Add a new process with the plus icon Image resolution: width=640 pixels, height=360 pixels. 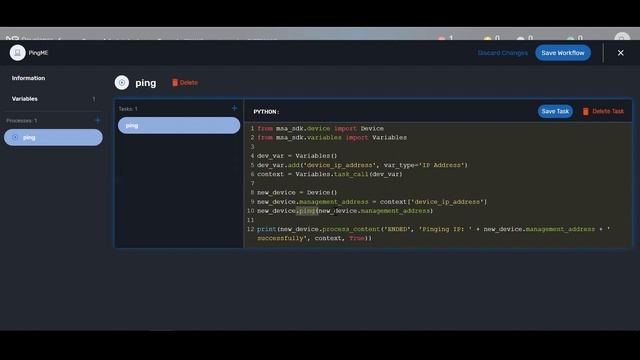[x=98, y=120]
